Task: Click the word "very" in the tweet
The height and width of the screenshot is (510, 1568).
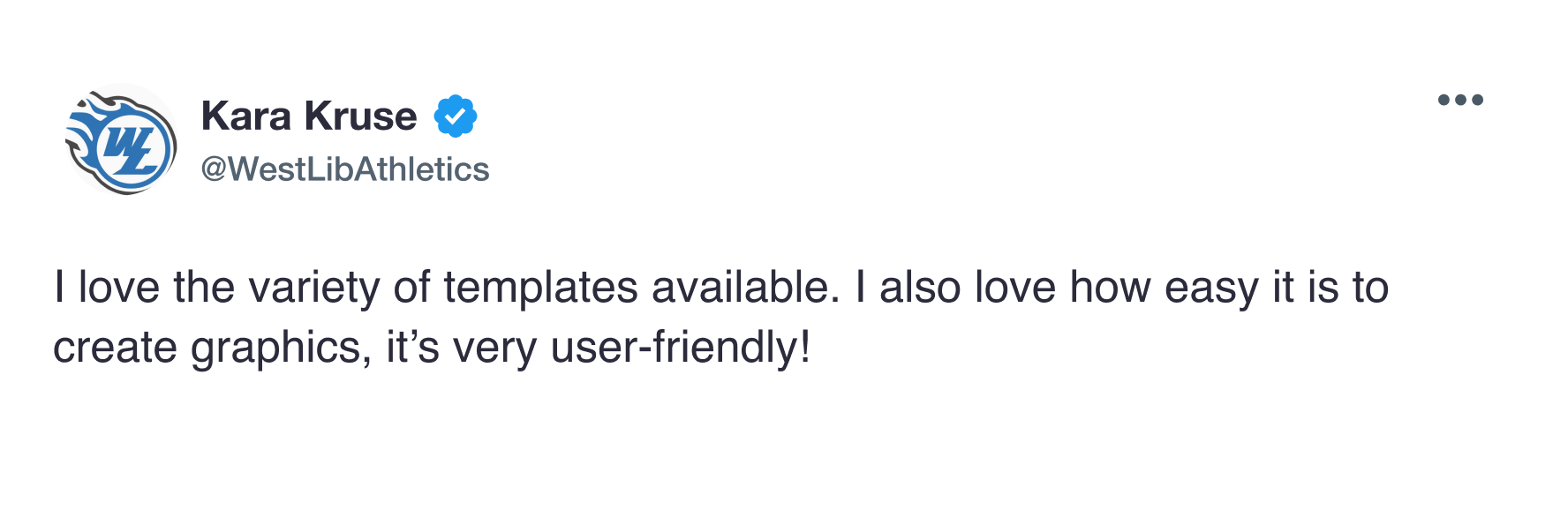Action: 494,349
